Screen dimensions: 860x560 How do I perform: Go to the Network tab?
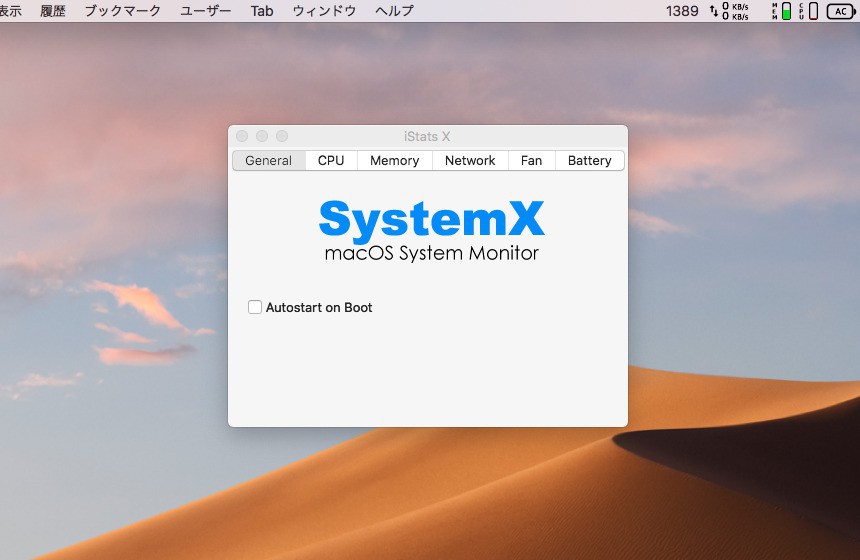tap(470, 161)
